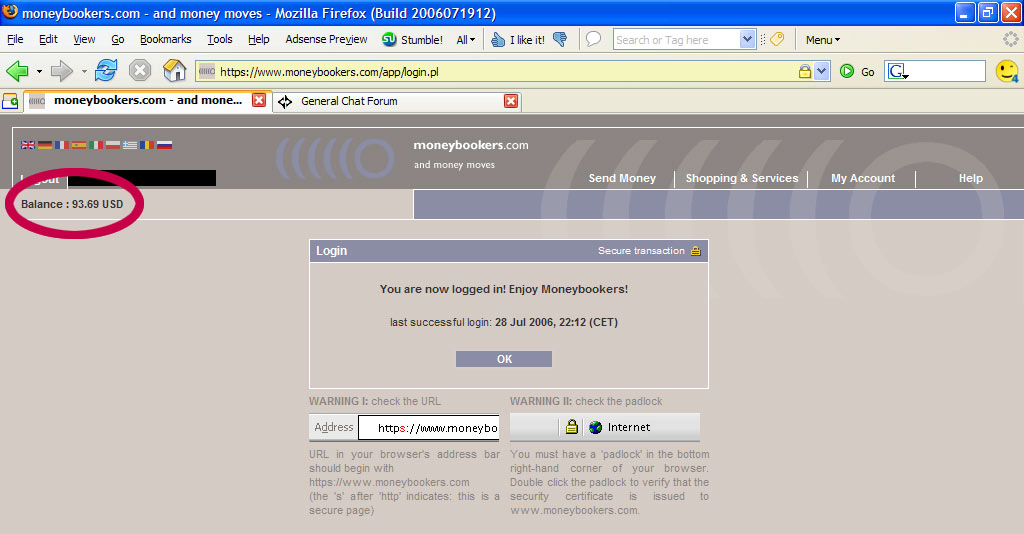
Task: Click the OK button in Login box
Action: 504,359
